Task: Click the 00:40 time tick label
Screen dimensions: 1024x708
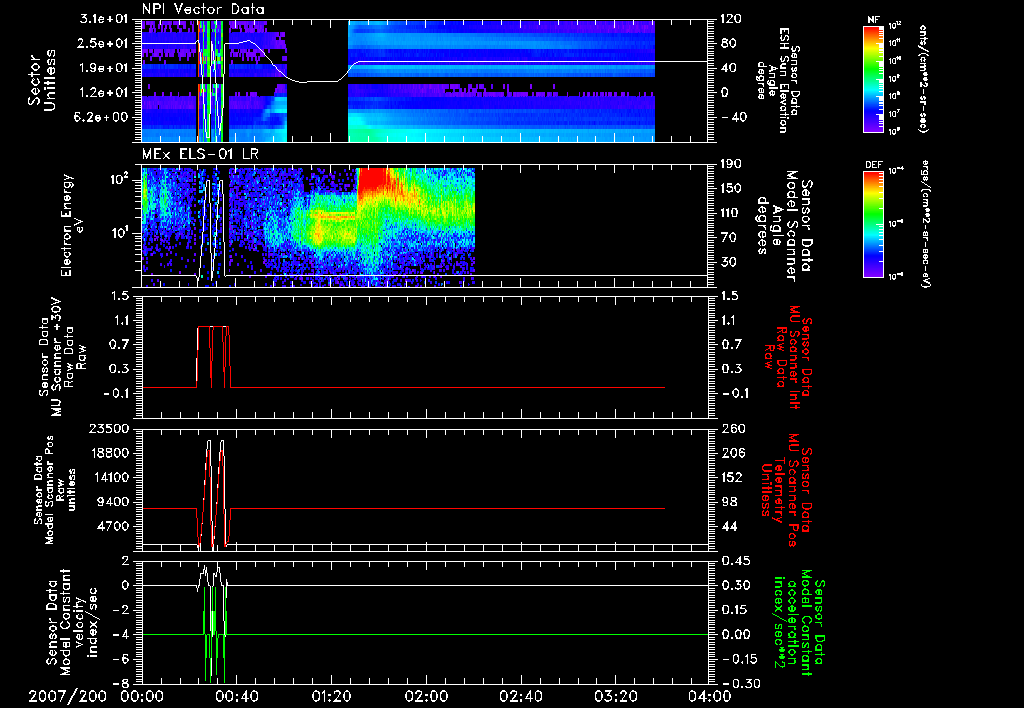Action: tap(236, 696)
